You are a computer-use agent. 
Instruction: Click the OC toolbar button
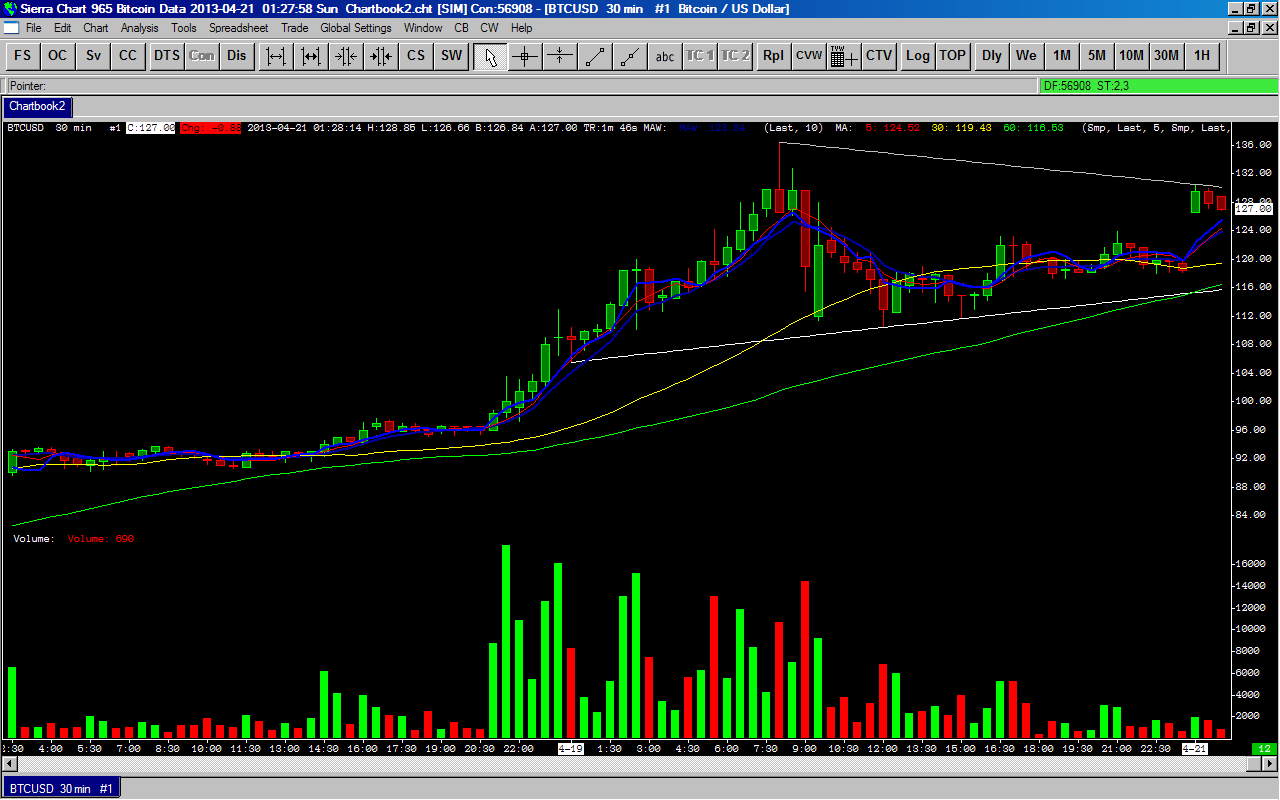pos(58,56)
